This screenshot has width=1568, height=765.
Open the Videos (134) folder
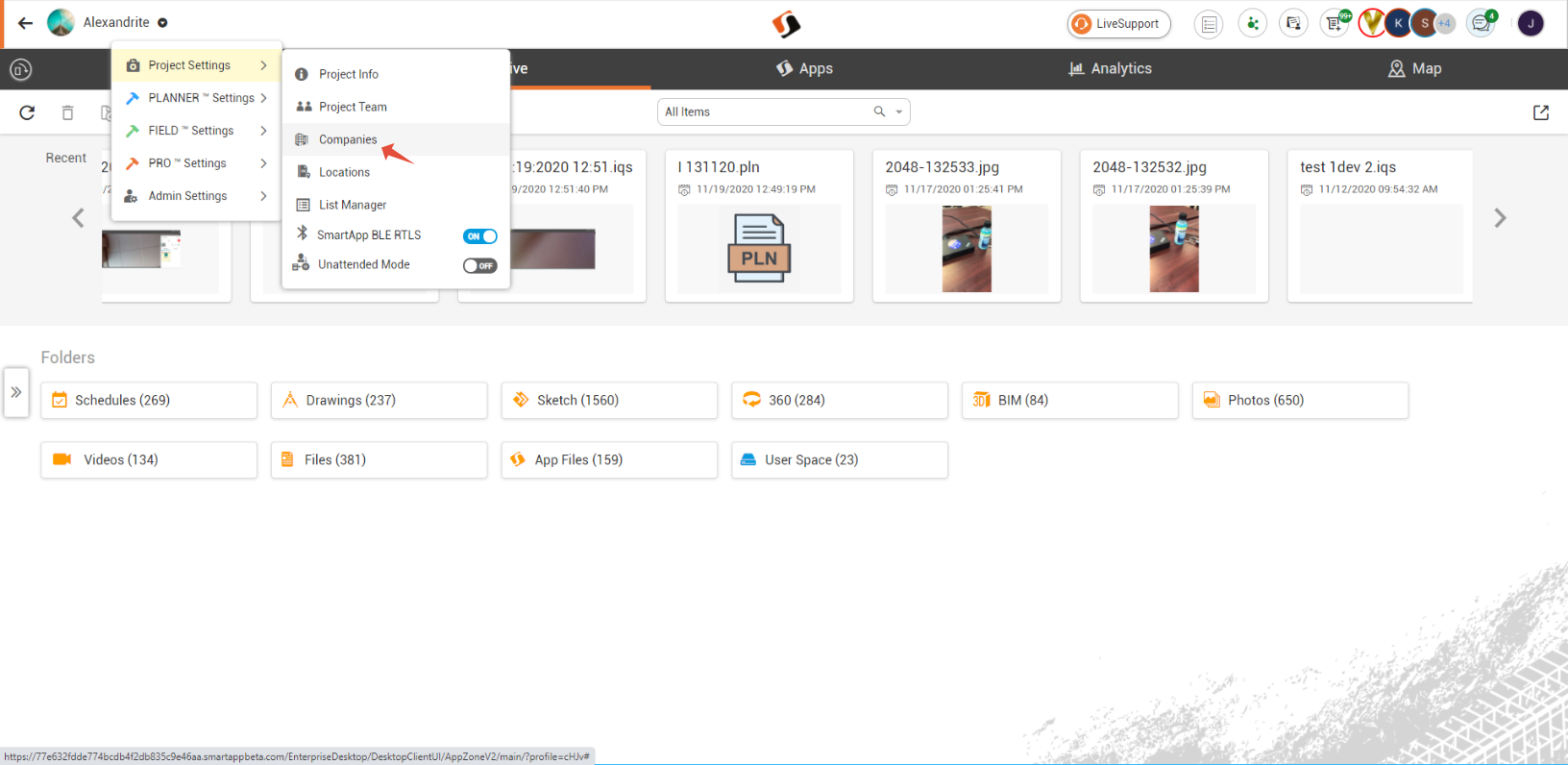tap(149, 459)
